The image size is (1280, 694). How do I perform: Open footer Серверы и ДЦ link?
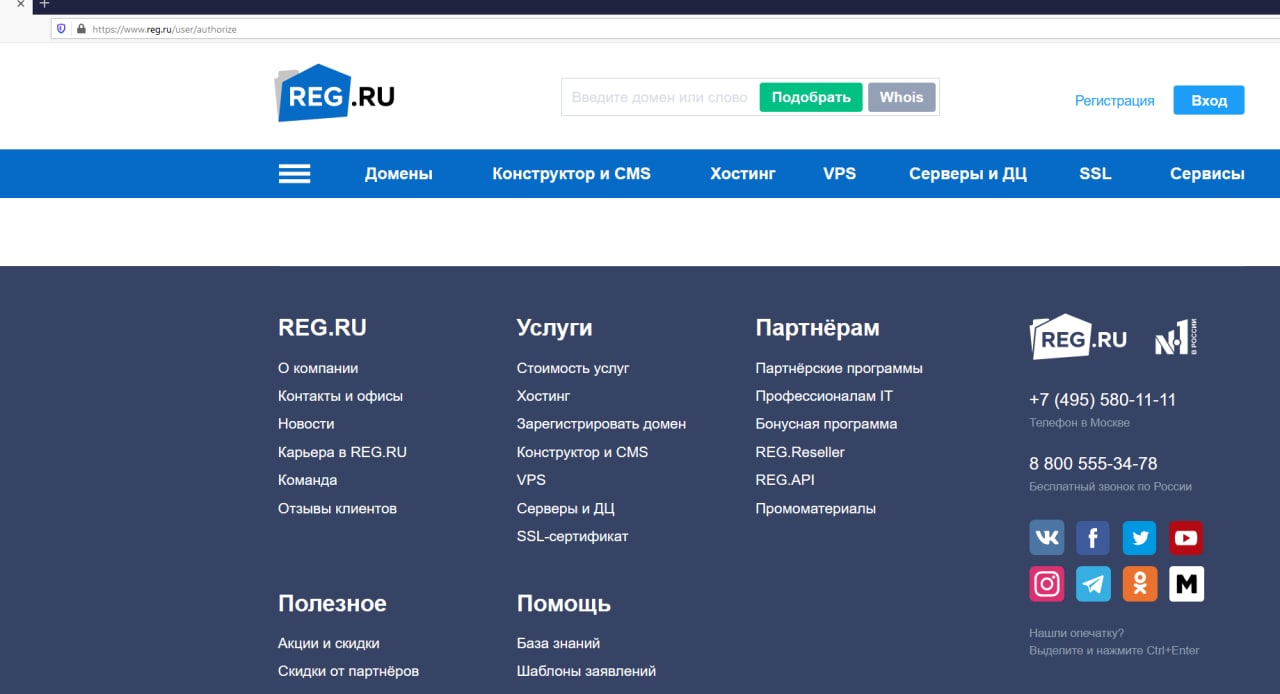pos(565,508)
